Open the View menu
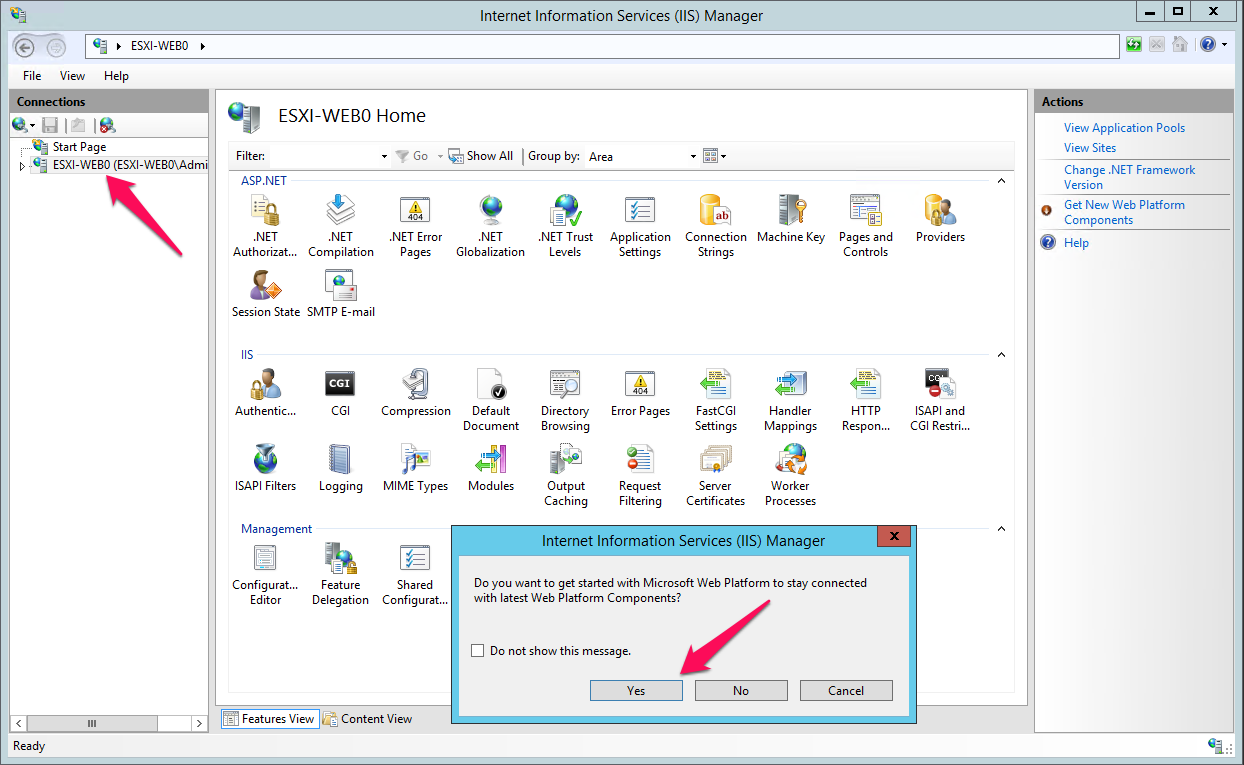Image resolution: width=1244 pixels, height=765 pixels. click(x=72, y=76)
